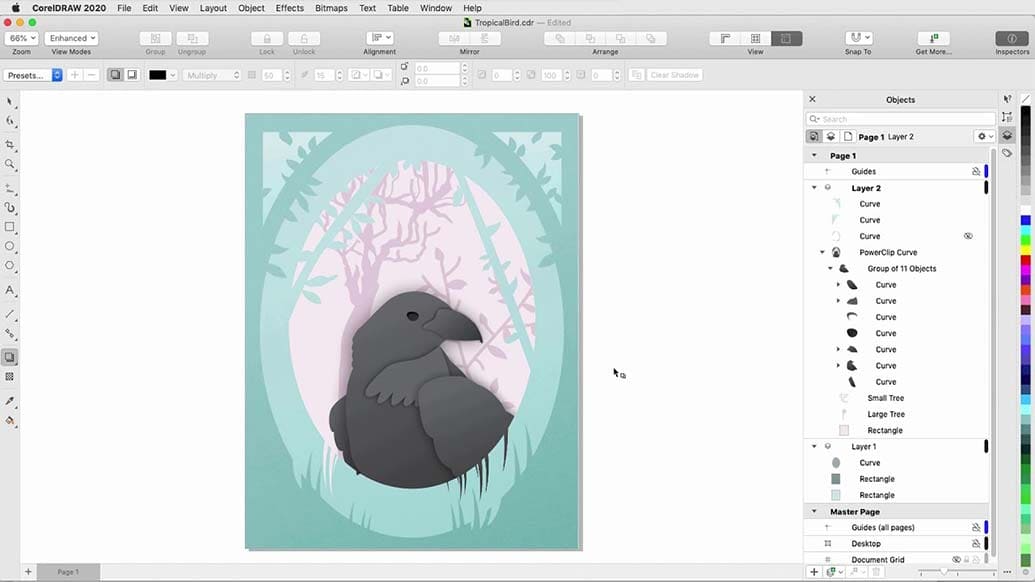Toggle visibility of the hidden Curve object
This screenshot has height=582, width=1035.
point(967,236)
